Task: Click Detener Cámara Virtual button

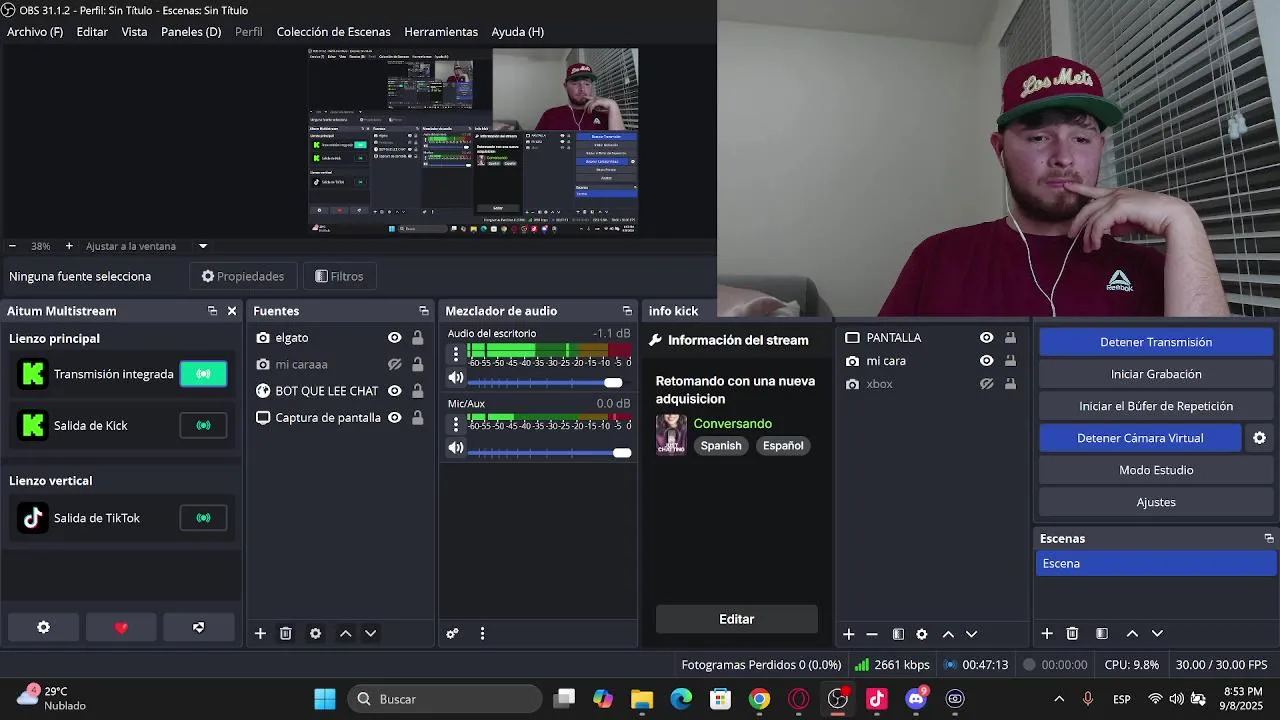Action: tap(1140, 438)
